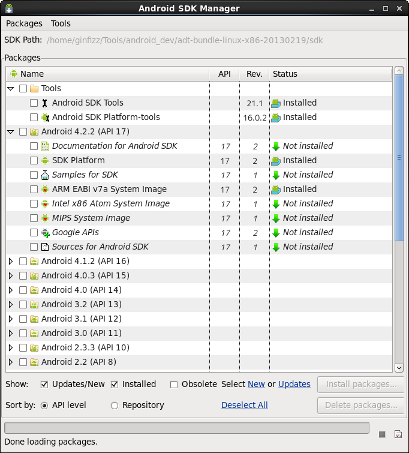Click the Android 2.2 (API 8) folder icon
409x453 pixels.
(x=34, y=362)
